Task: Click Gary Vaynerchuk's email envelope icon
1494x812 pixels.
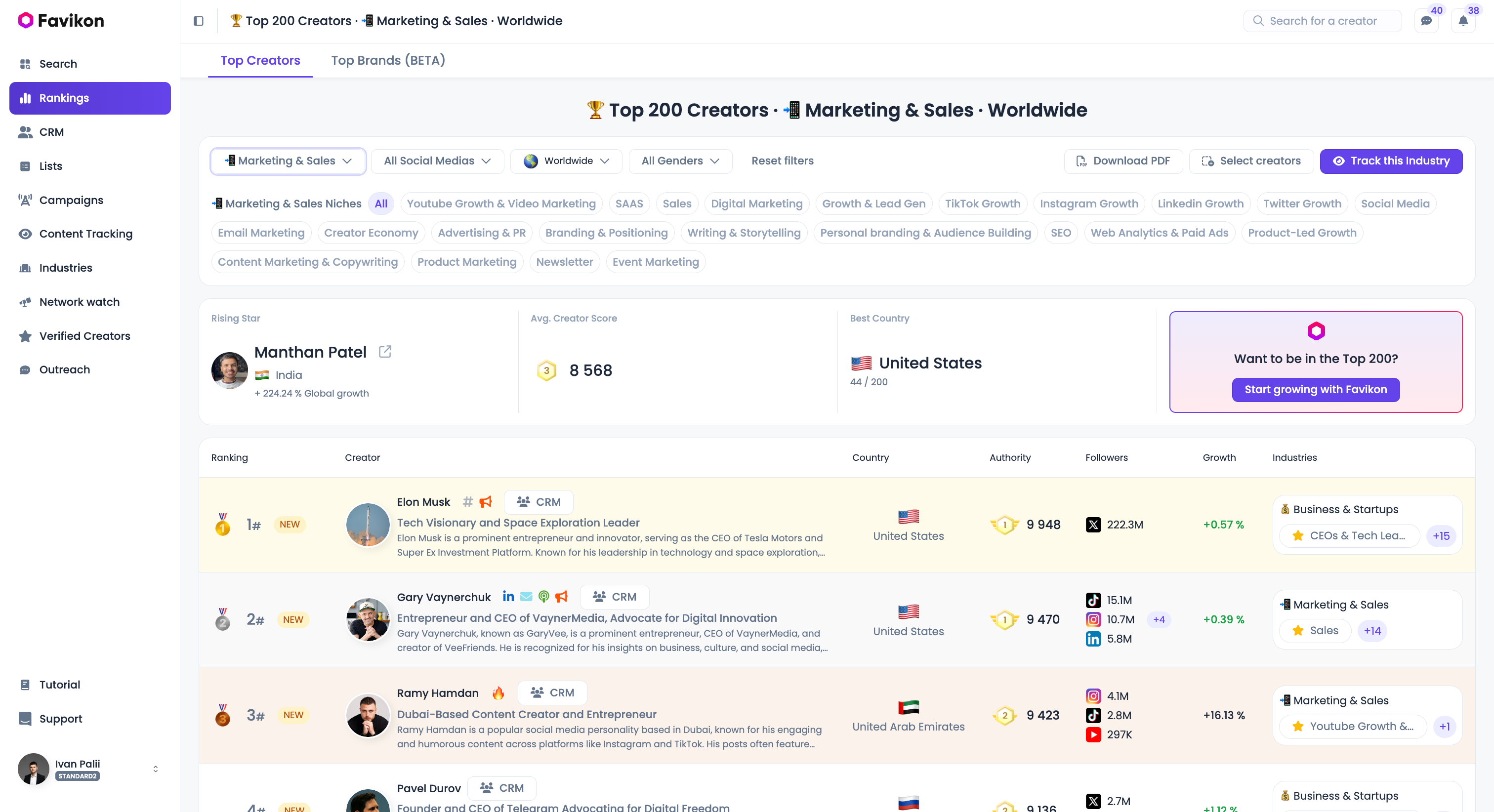Action: [x=526, y=596]
